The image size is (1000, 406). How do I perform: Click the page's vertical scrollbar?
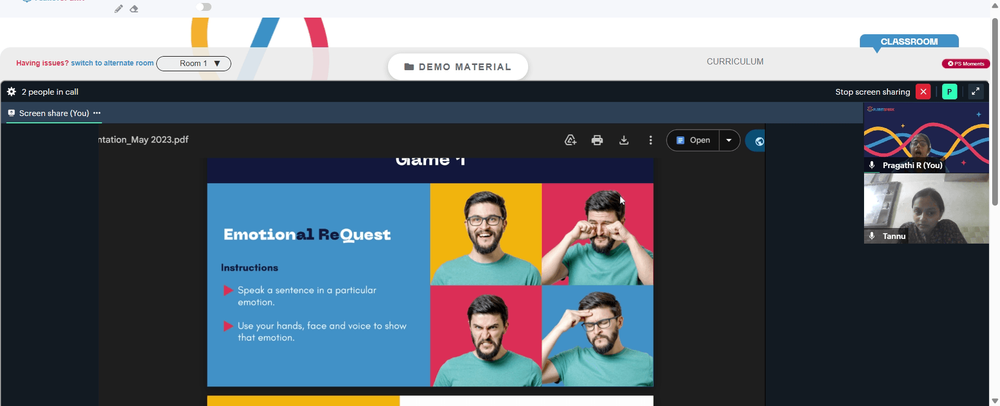[995, 112]
